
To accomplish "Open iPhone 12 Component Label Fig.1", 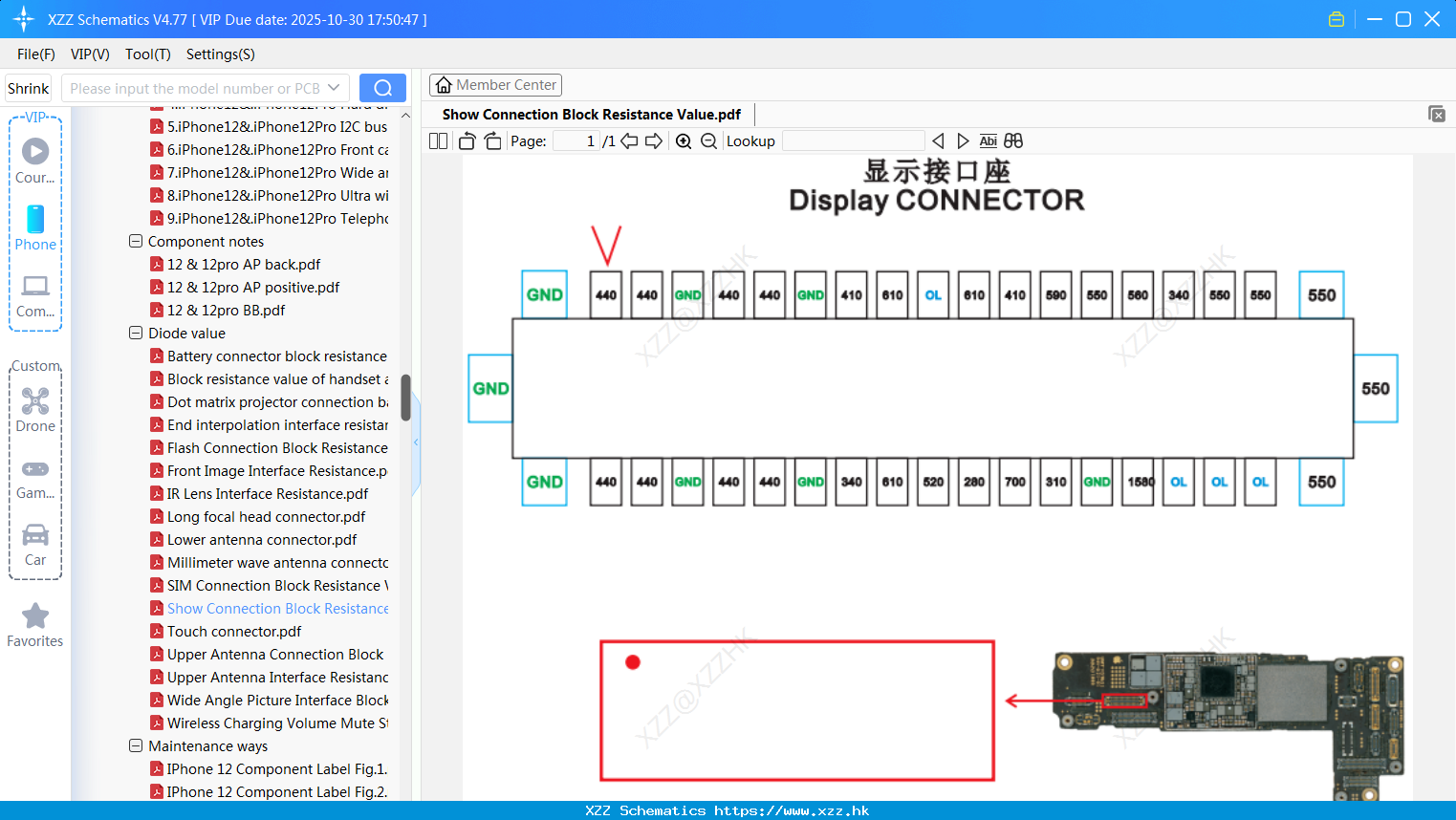I will pyautogui.click(x=269, y=768).
